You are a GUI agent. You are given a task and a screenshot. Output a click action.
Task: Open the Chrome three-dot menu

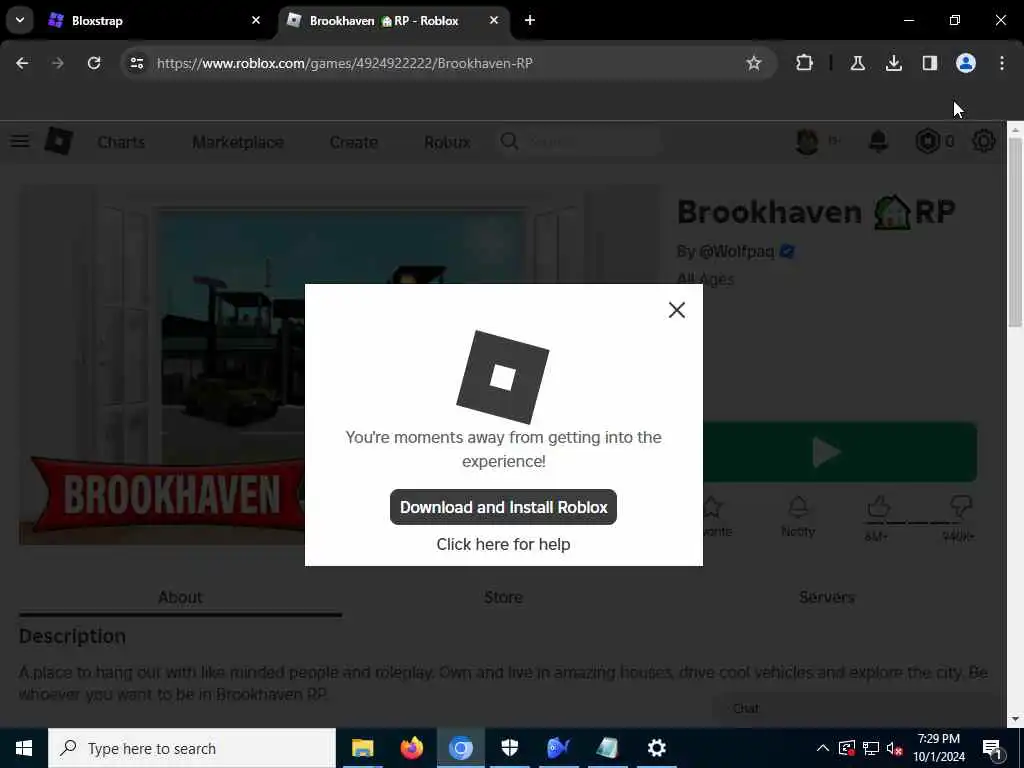click(x=1002, y=63)
